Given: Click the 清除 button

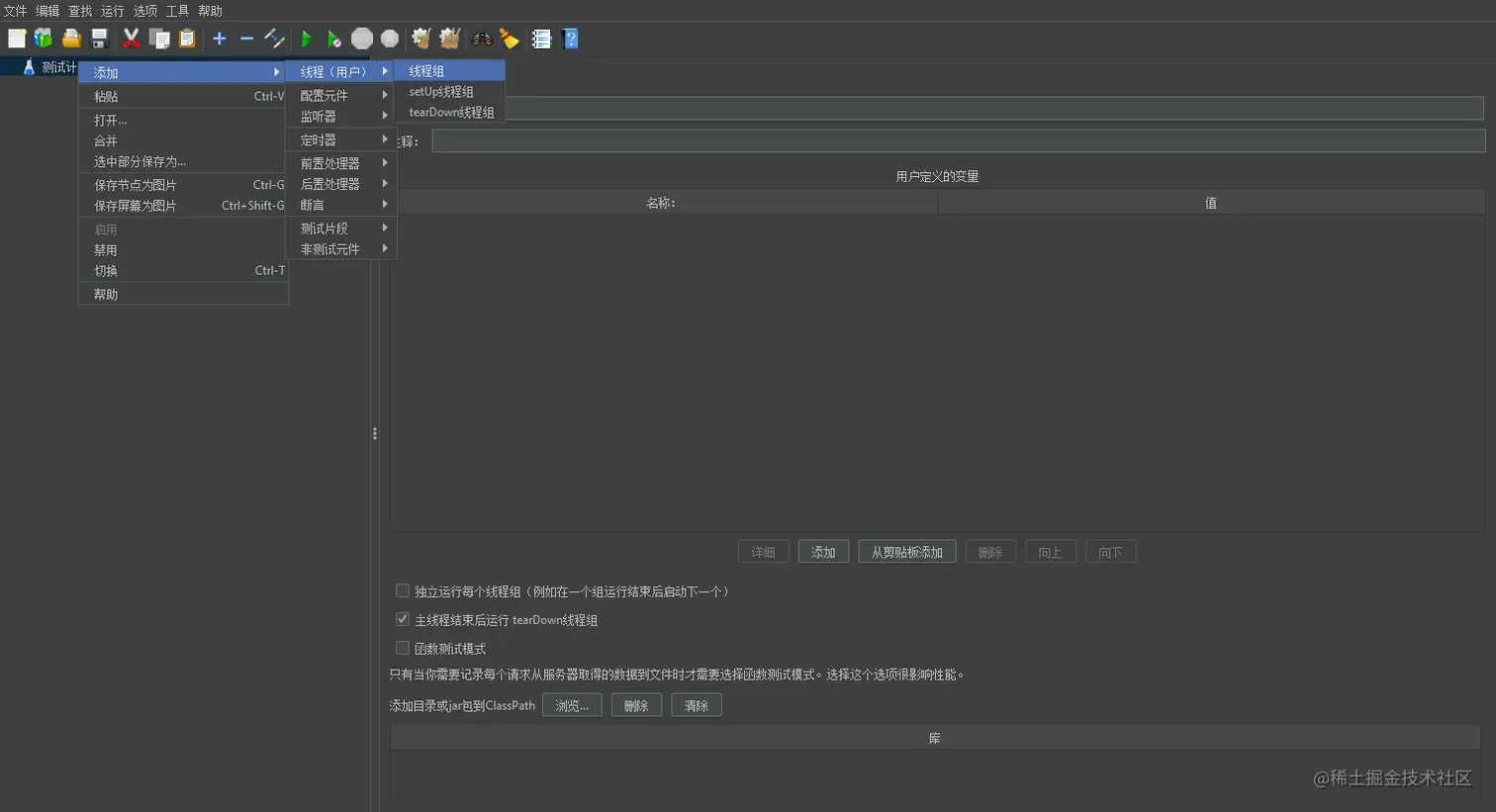Looking at the screenshot, I should 697,705.
